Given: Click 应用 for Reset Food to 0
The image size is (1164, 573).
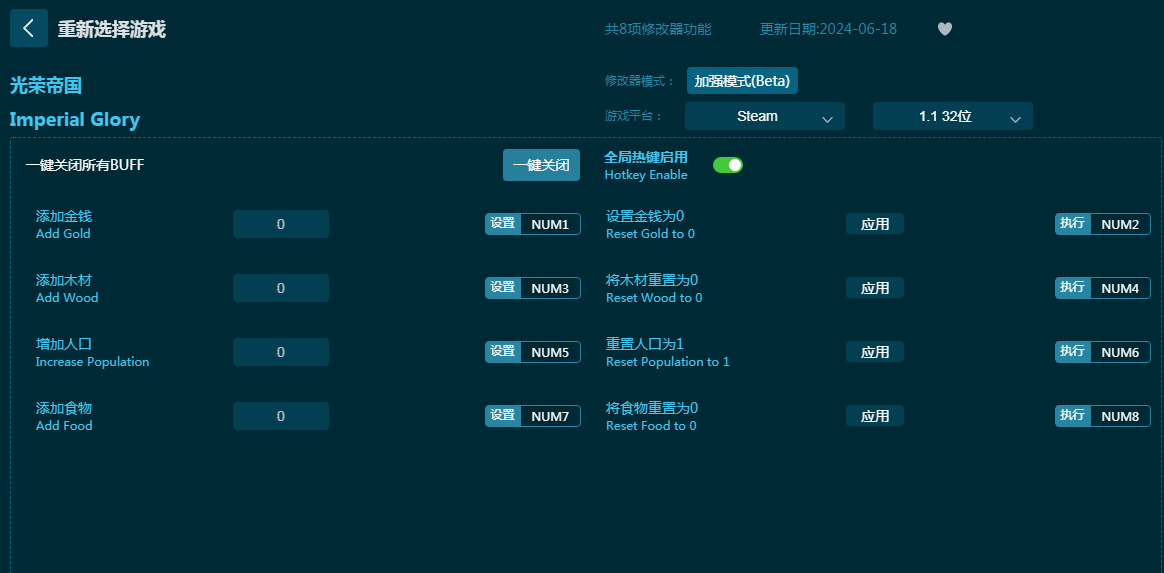Looking at the screenshot, I should click(874, 416).
